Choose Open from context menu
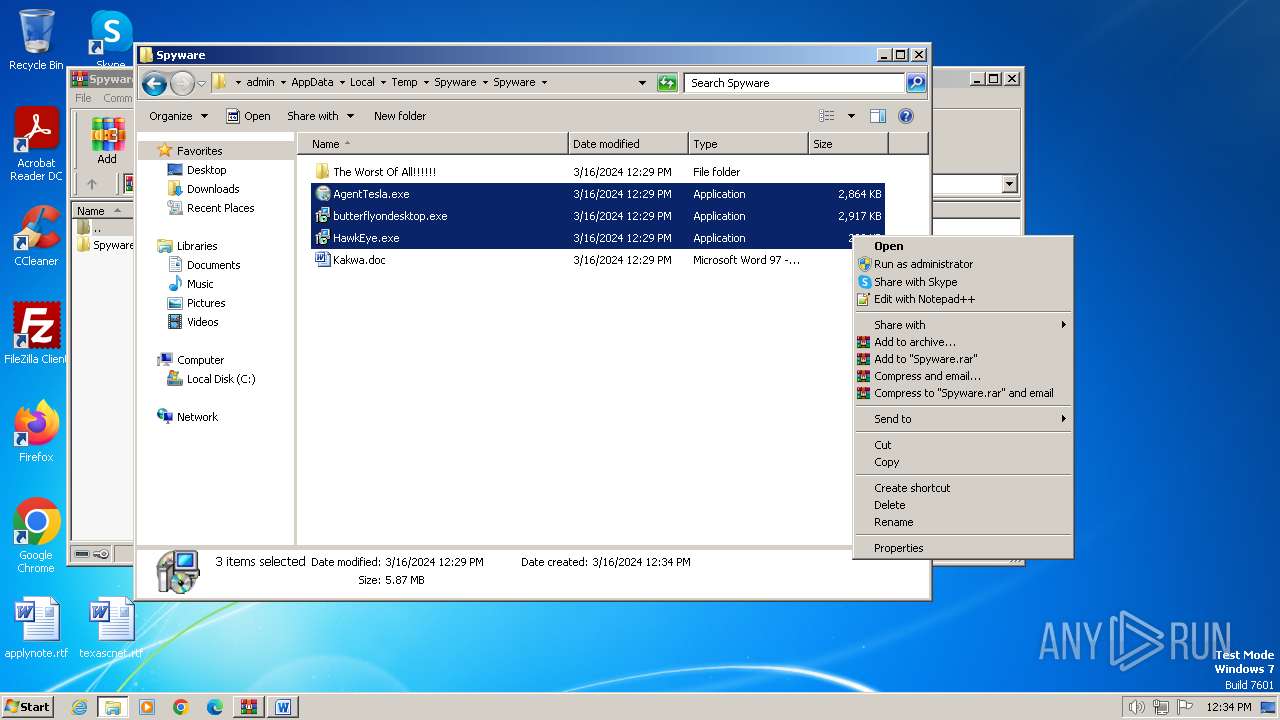Viewport: 1280px width, 720px height. [963, 246]
